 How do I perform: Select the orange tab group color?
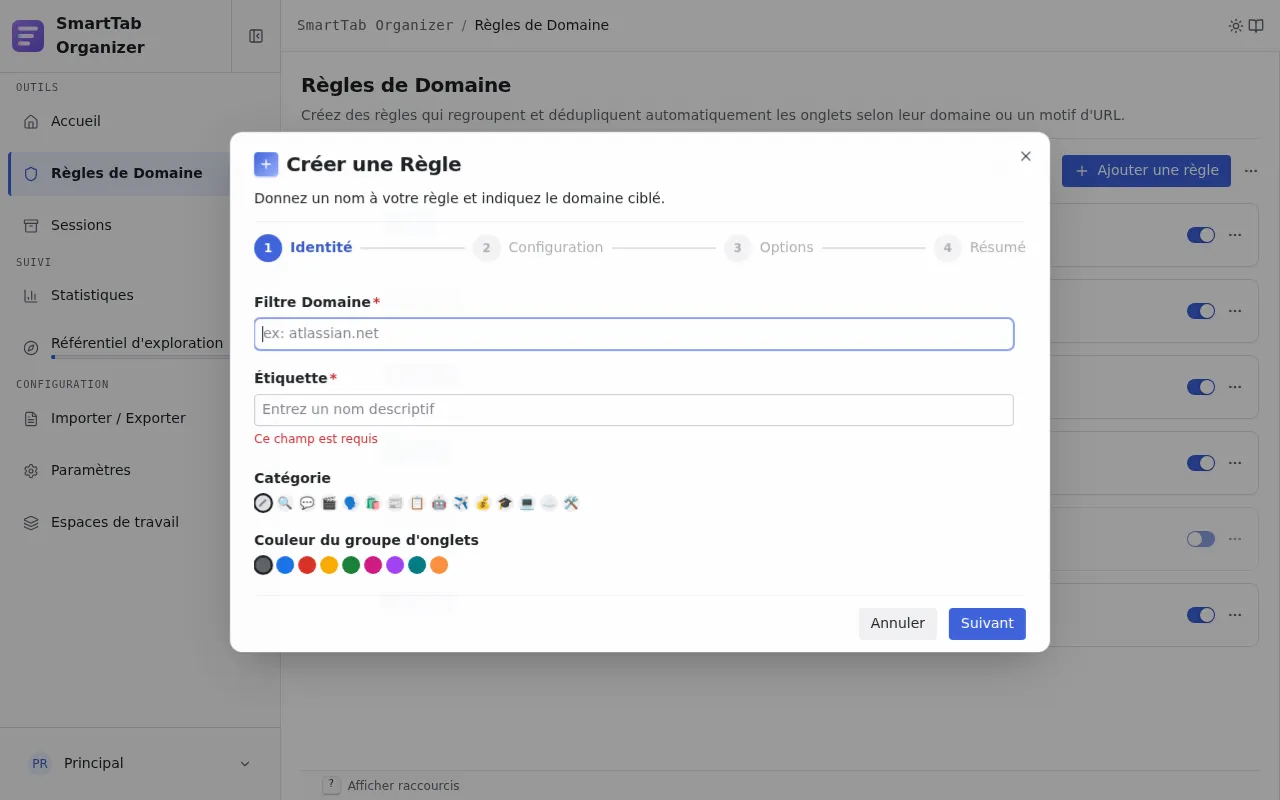pos(439,565)
